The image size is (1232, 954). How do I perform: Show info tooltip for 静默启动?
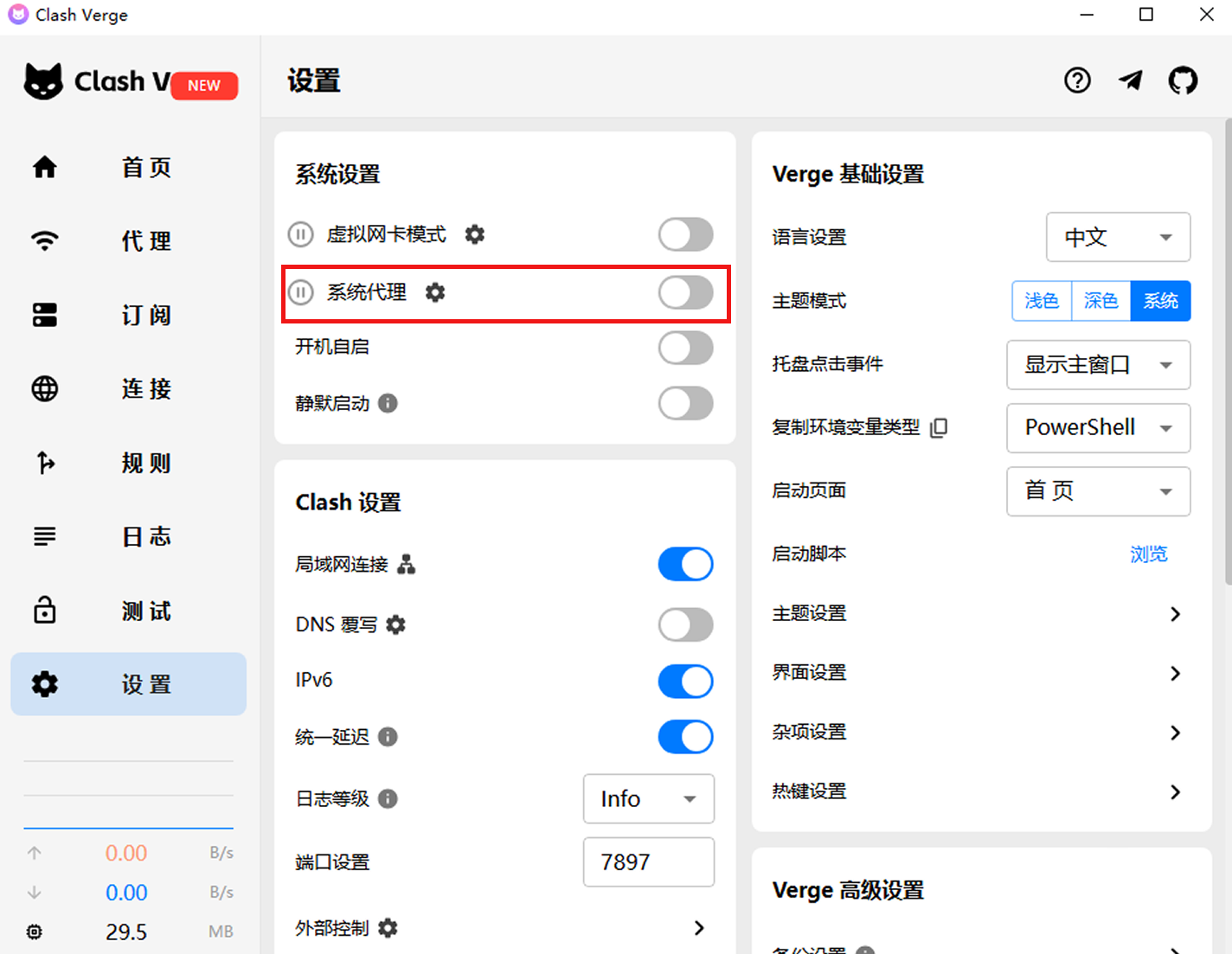(x=388, y=403)
